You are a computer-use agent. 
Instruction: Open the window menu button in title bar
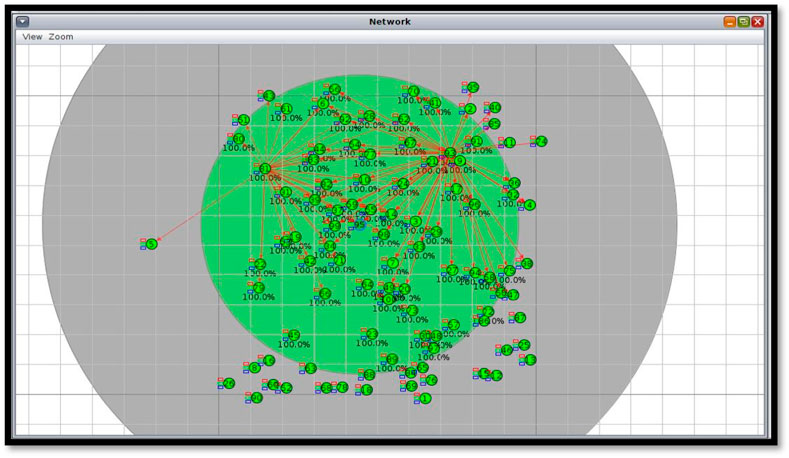23,22
